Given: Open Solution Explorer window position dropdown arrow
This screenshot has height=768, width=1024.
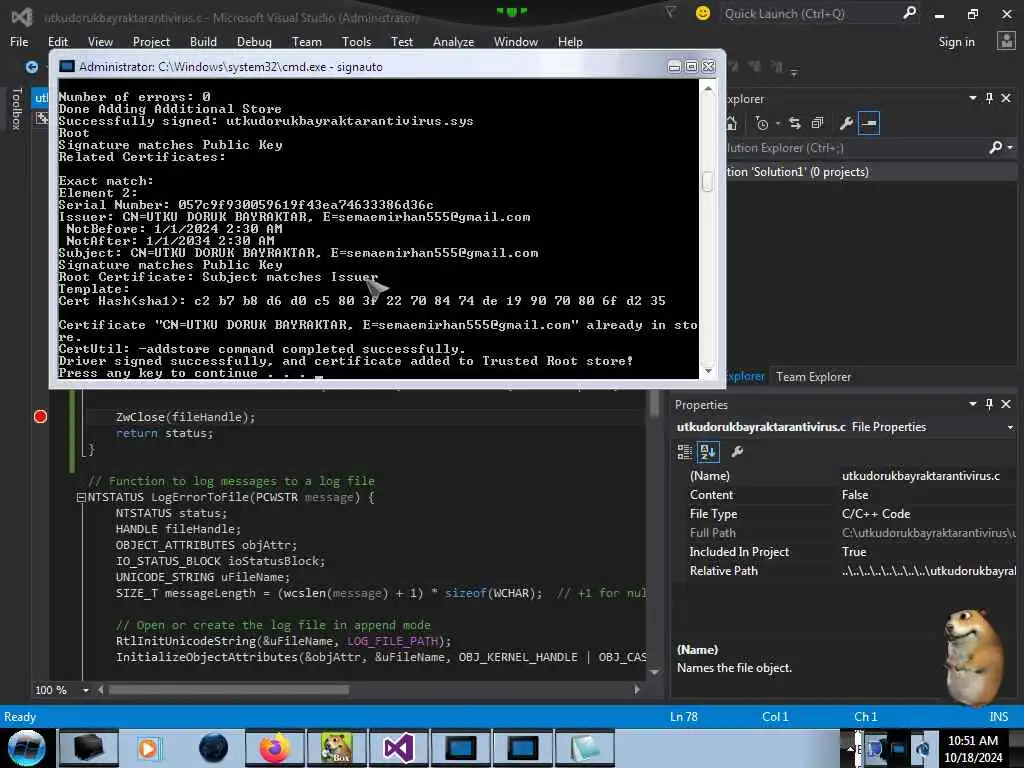Looking at the screenshot, I should click(x=972, y=98).
